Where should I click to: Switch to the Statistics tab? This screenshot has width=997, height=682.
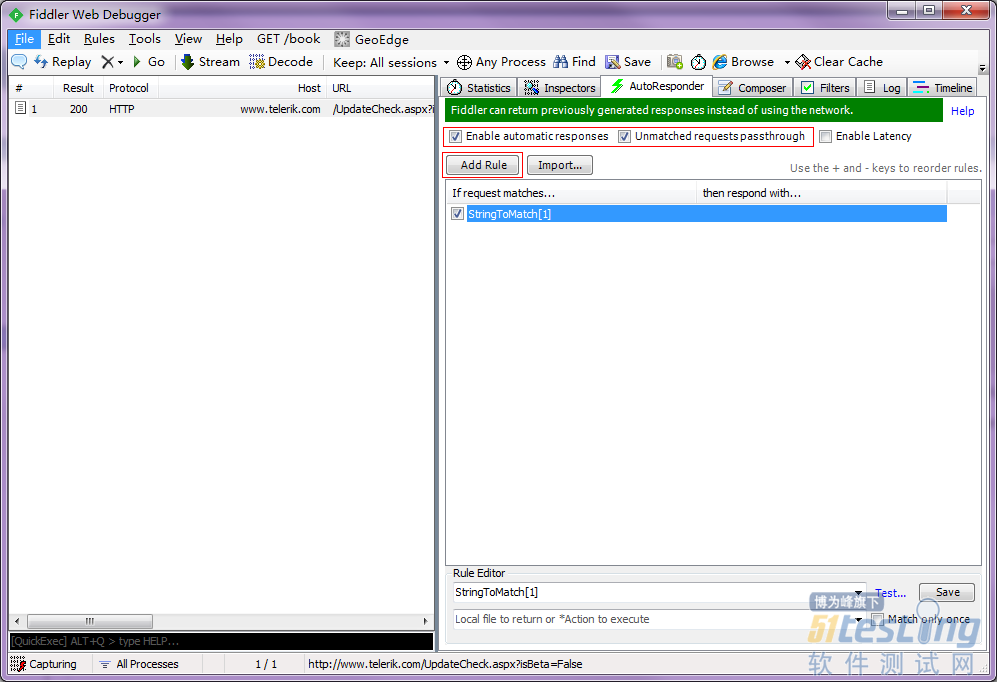tap(479, 88)
